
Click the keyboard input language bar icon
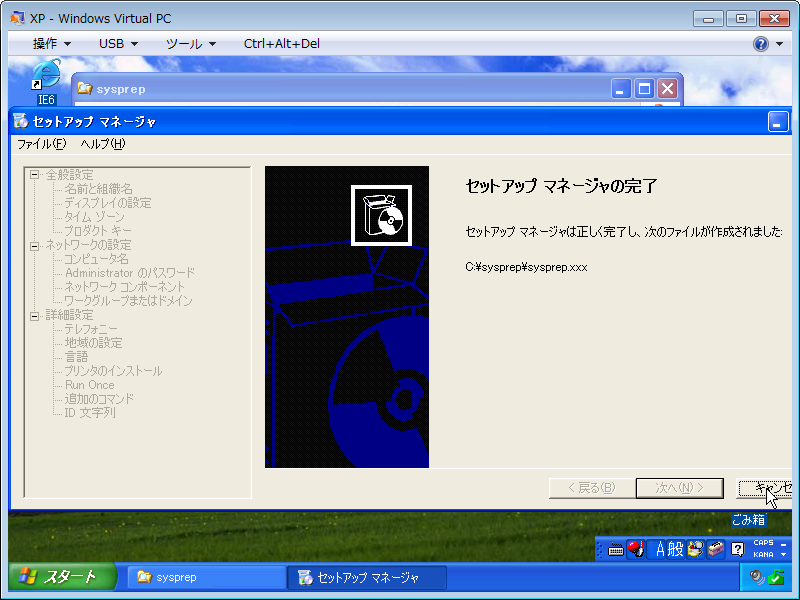616,549
